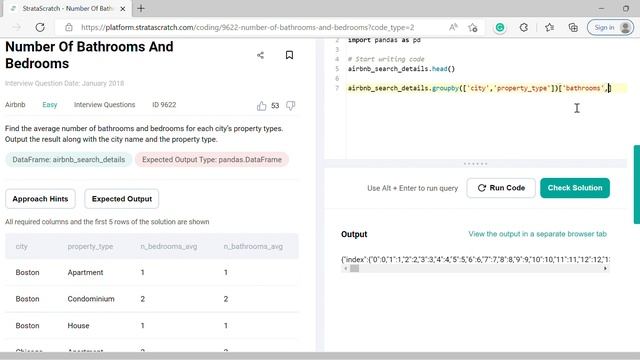This screenshot has width=640, height=360.
Task: Open the Approach Hints button
Action: (x=40, y=199)
